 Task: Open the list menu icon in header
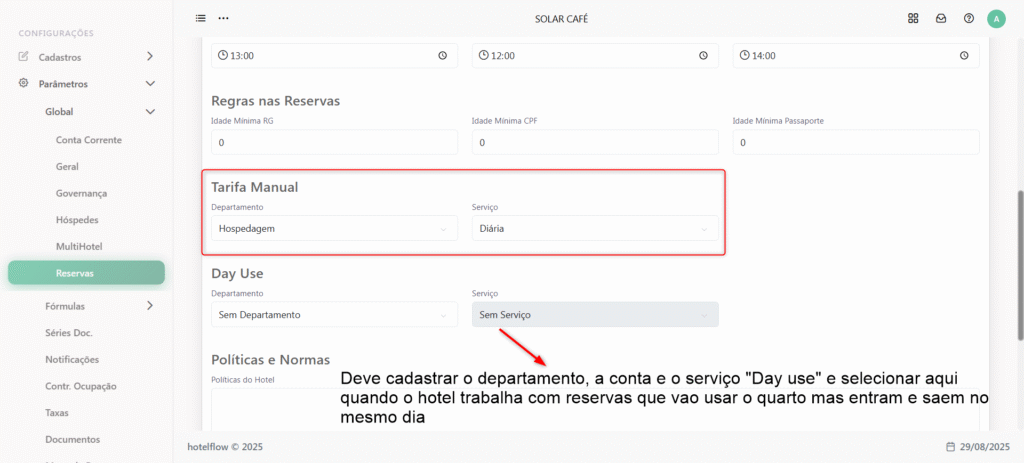[200, 18]
